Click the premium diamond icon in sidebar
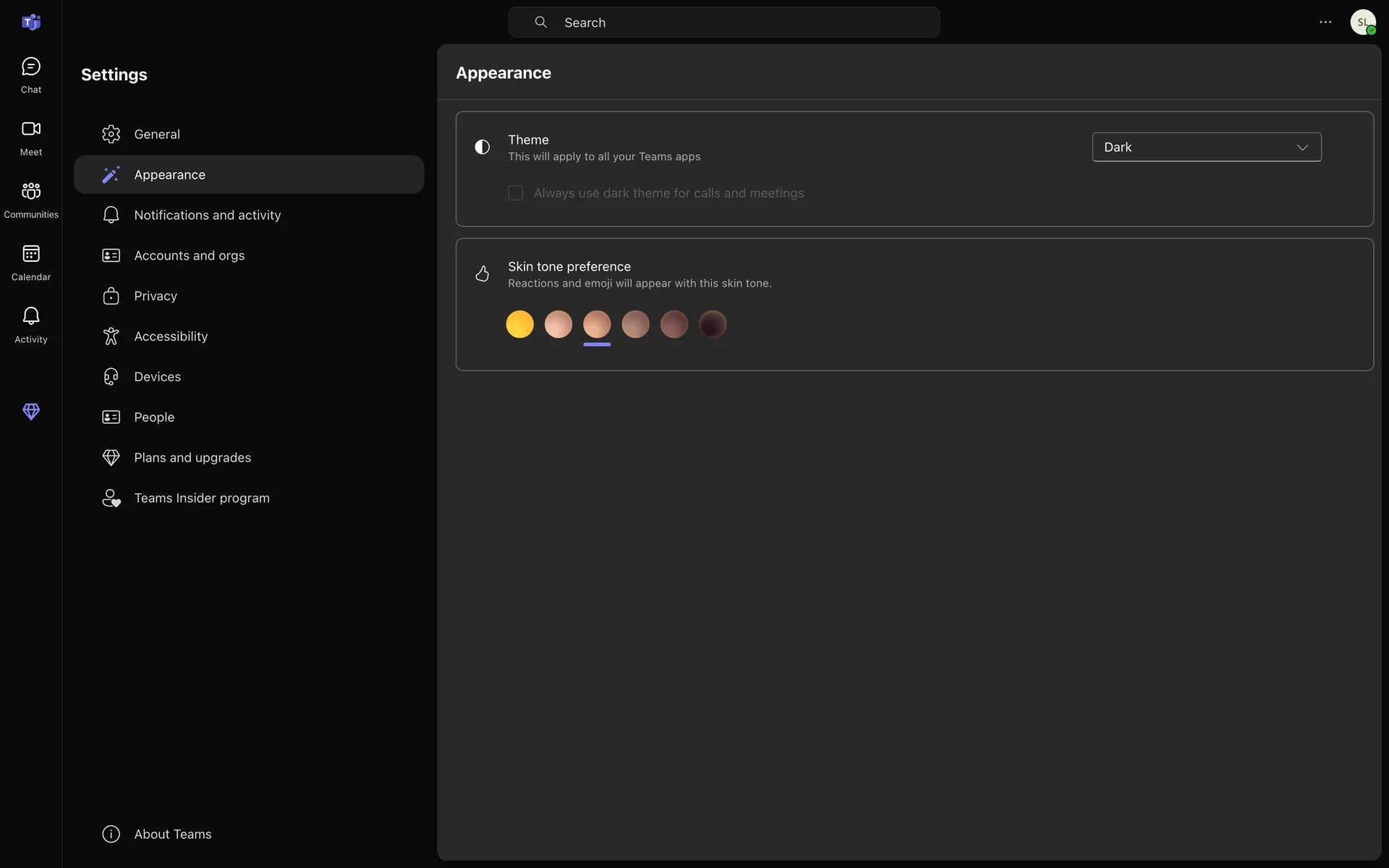 coord(30,412)
